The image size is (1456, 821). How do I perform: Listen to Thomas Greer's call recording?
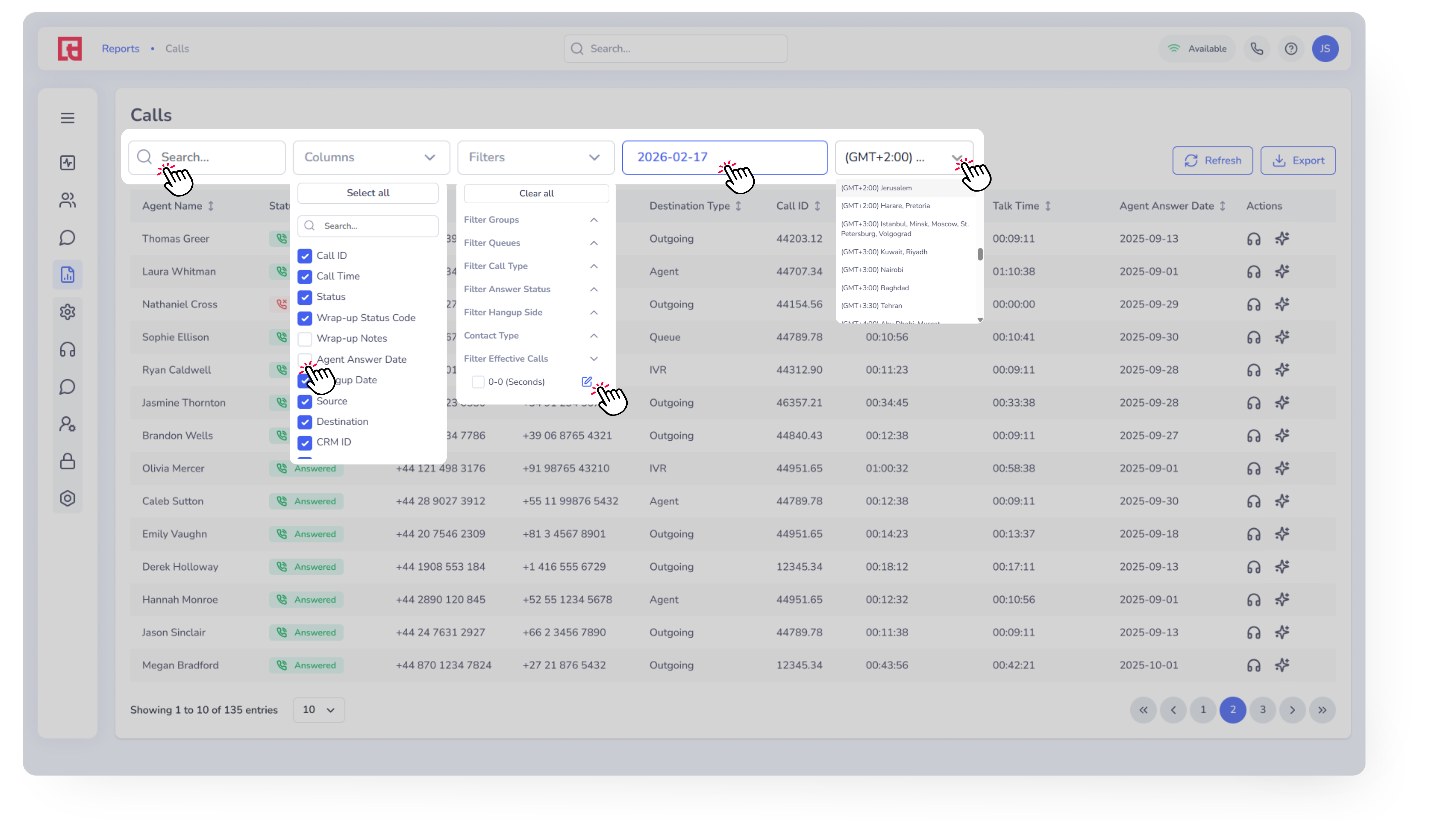click(1253, 239)
